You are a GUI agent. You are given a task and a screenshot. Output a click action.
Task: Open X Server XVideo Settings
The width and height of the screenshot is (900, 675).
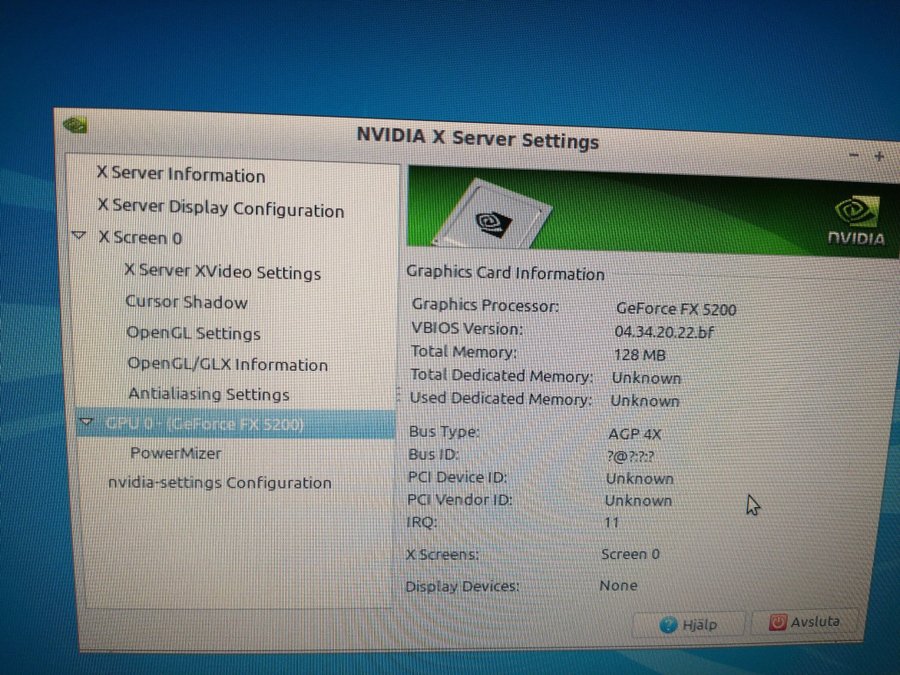(x=222, y=272)
